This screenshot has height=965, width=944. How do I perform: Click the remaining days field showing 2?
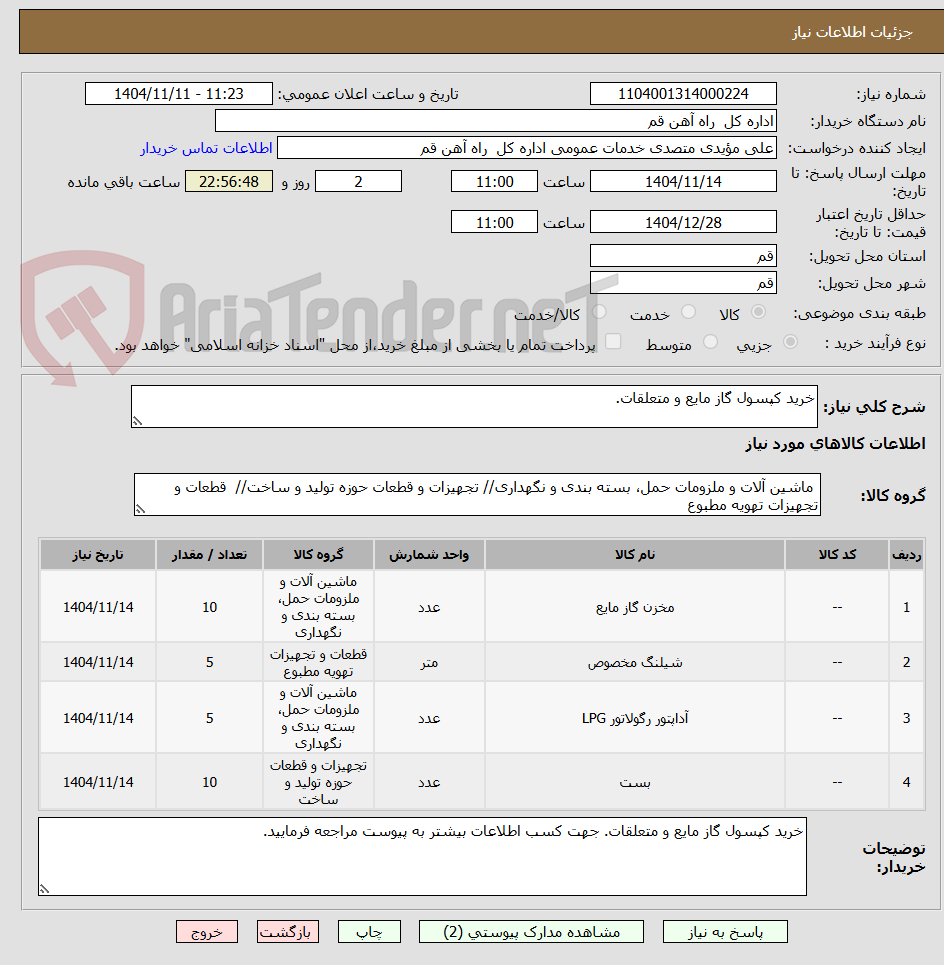(358, 182)
